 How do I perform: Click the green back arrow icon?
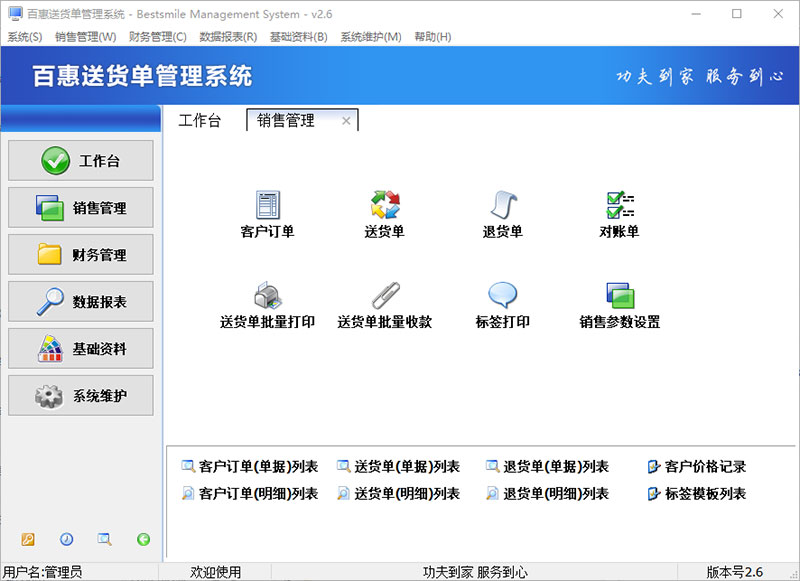[144, 539]
